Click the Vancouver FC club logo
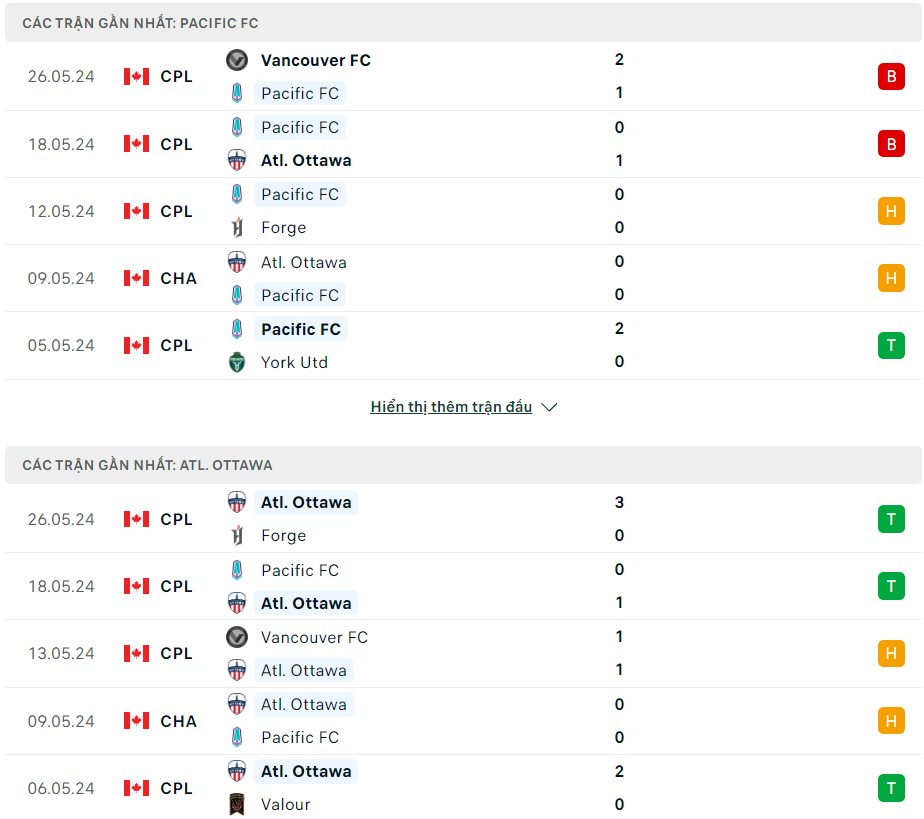This screenshot has width=924, height=819. (x=237, y=60)
